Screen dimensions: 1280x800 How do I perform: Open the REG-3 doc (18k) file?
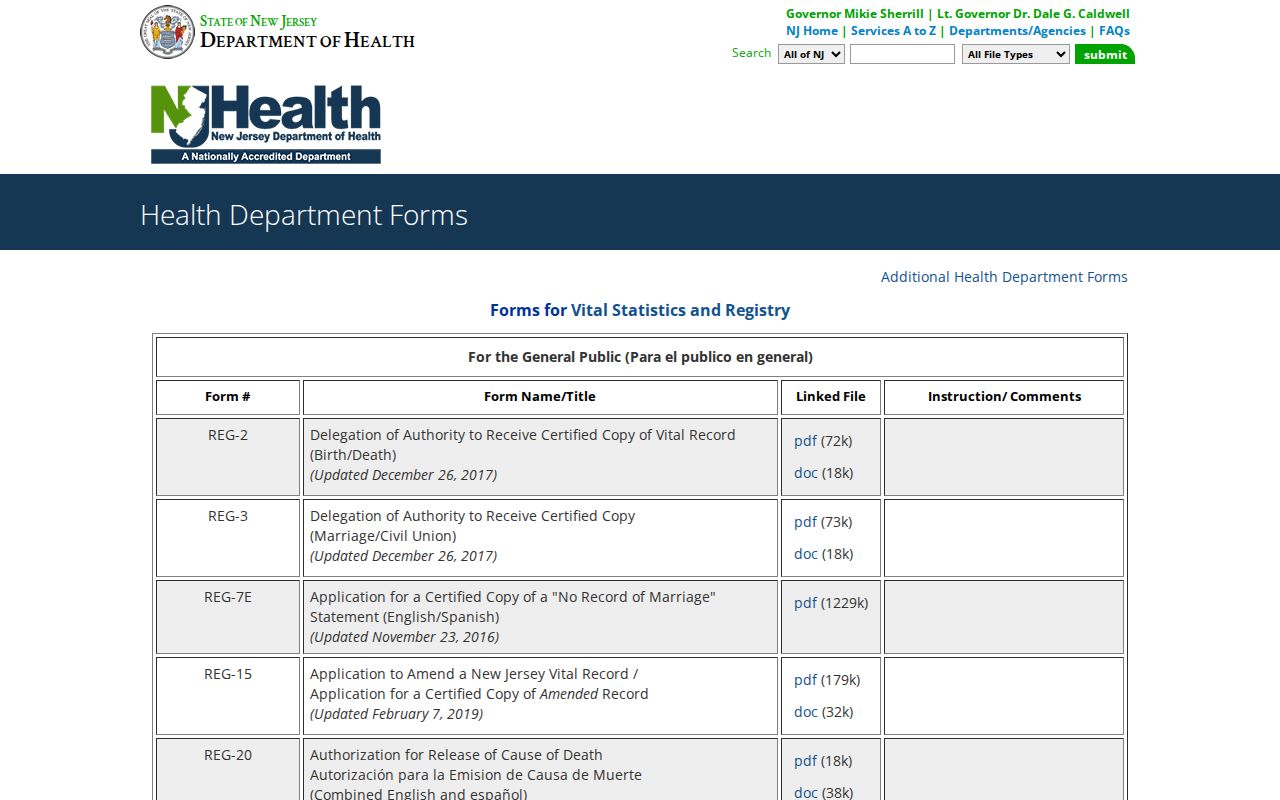[x=806, y=554]
